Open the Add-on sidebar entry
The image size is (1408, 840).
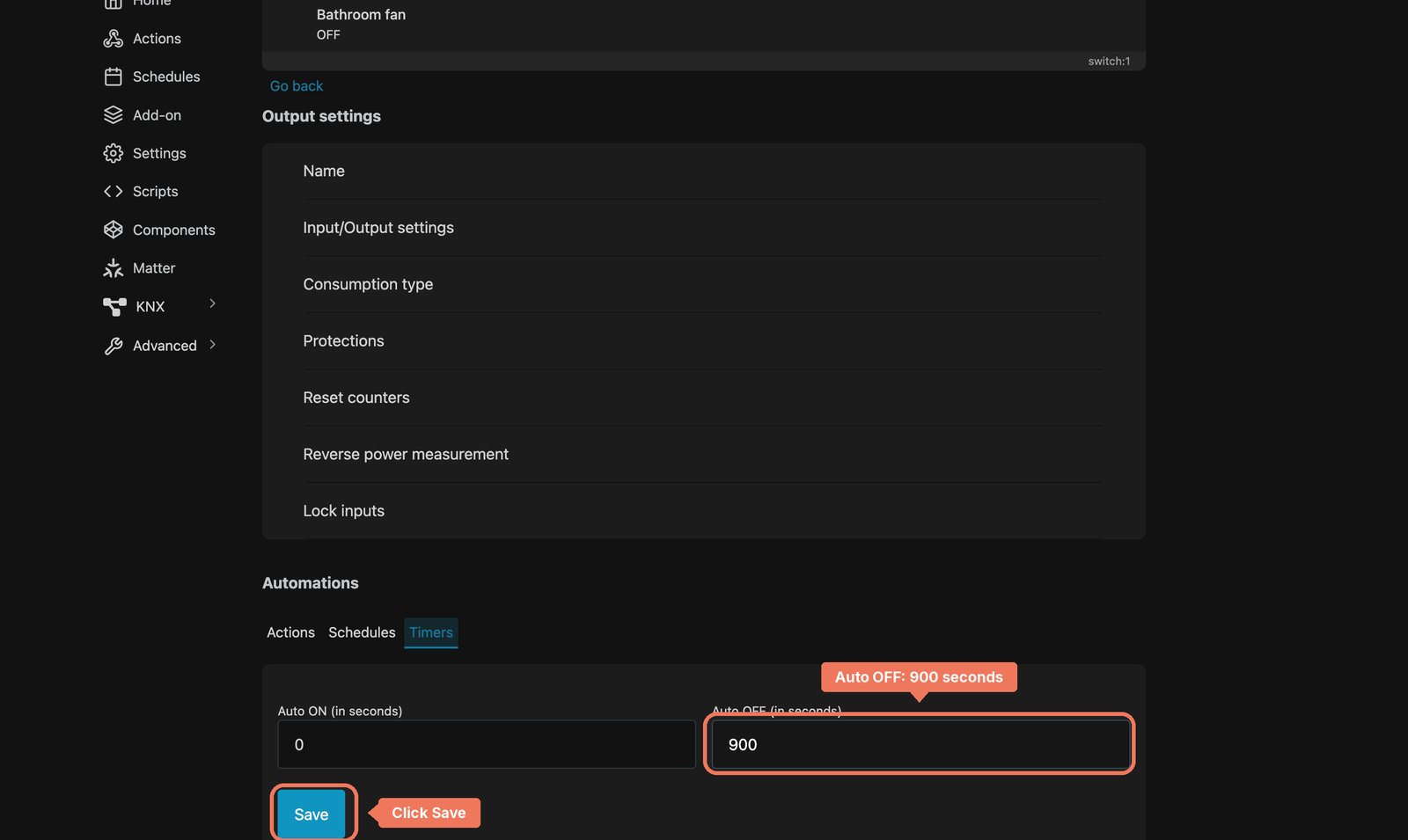[157, 115]
